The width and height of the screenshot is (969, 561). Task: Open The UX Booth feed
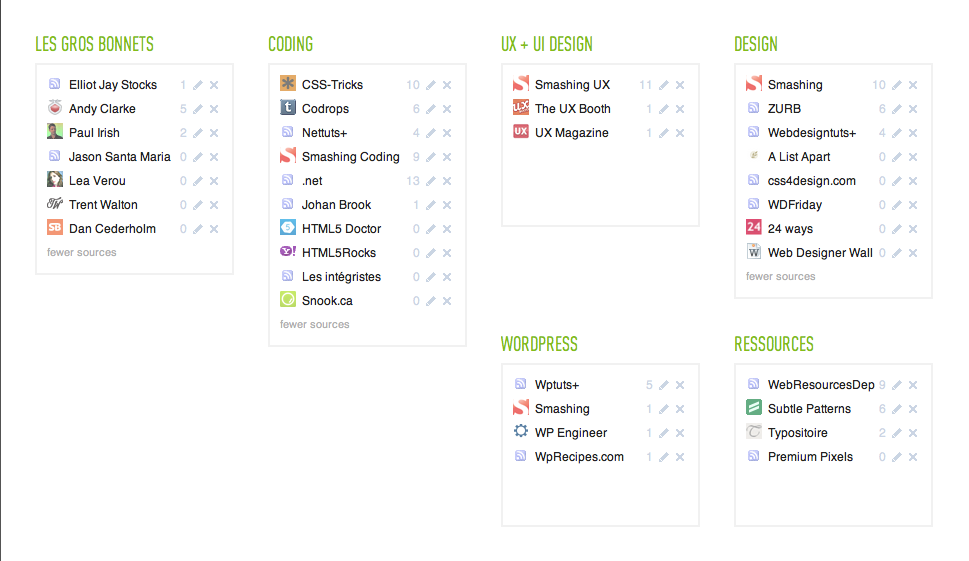572,109
